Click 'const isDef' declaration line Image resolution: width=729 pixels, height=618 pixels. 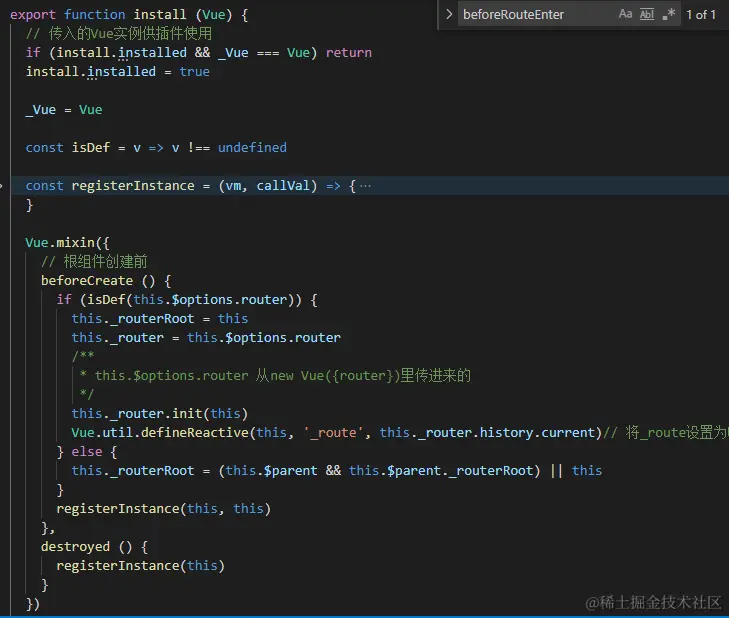(156, 147)
